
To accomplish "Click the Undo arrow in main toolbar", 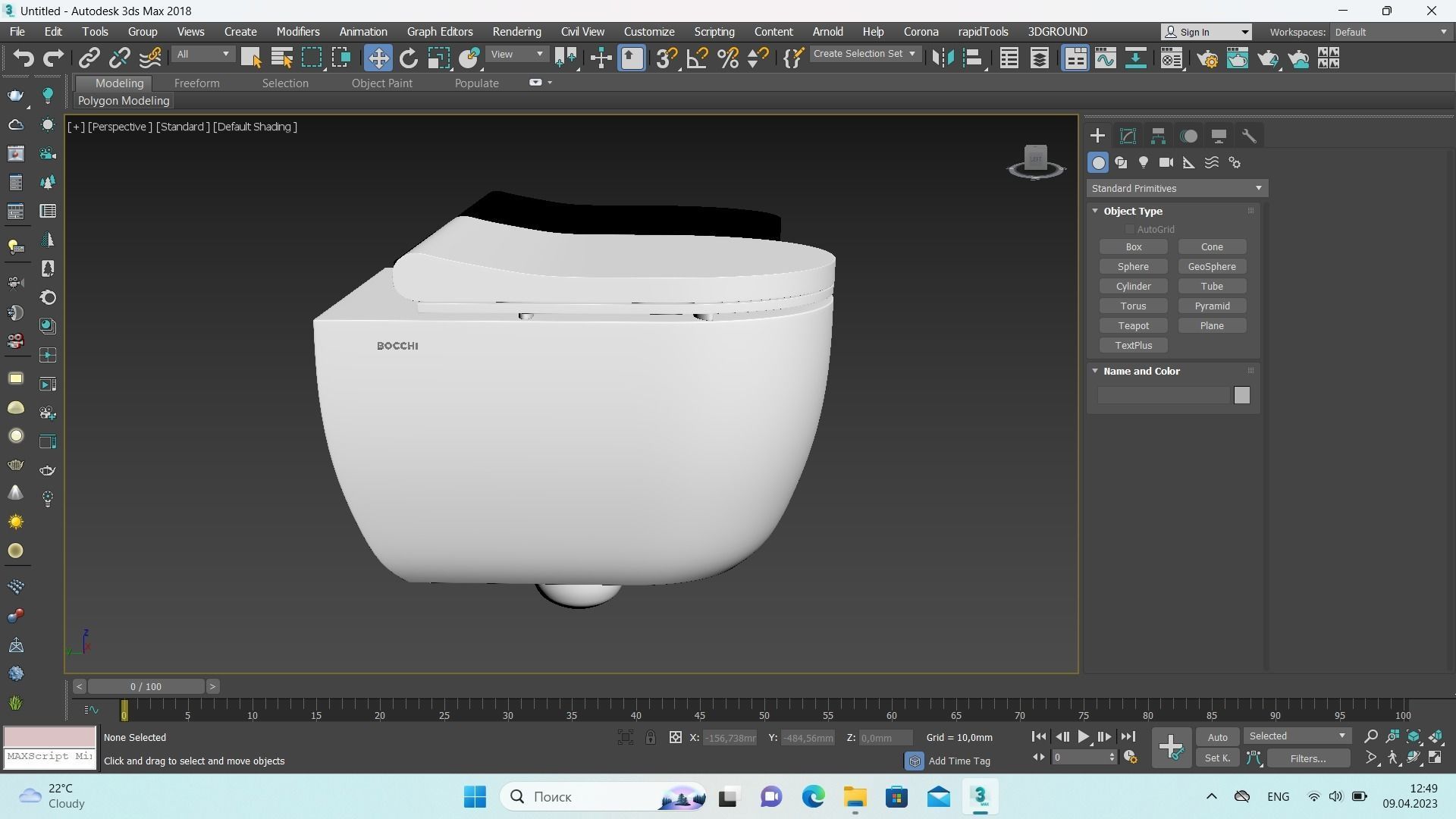I will coord(24,58).
